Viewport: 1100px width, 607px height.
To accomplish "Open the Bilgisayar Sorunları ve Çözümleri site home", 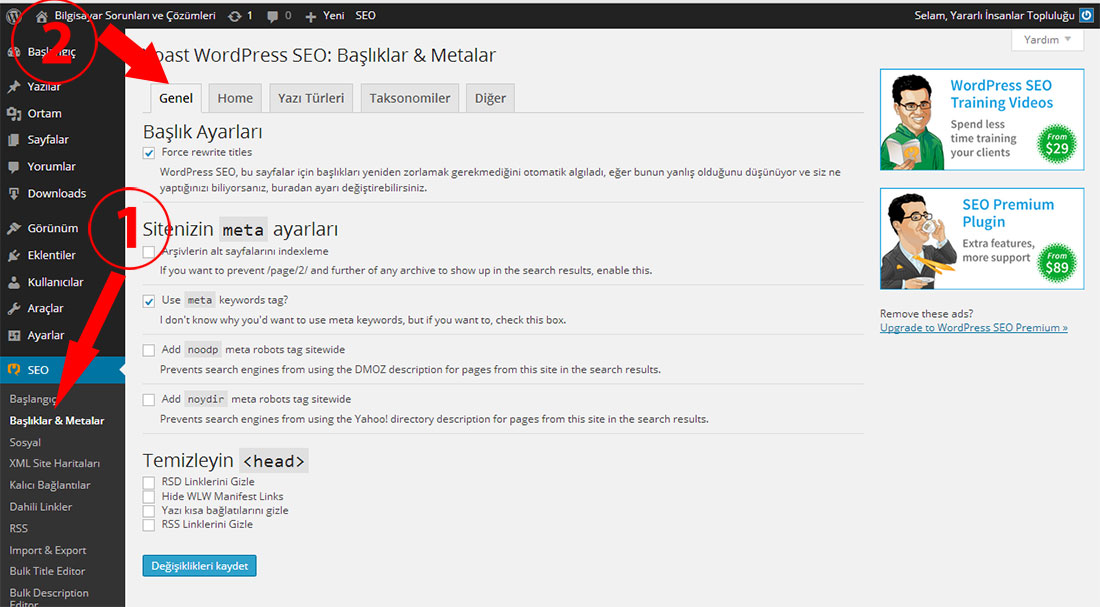I will pyautogui.click(x=126, y=15).
